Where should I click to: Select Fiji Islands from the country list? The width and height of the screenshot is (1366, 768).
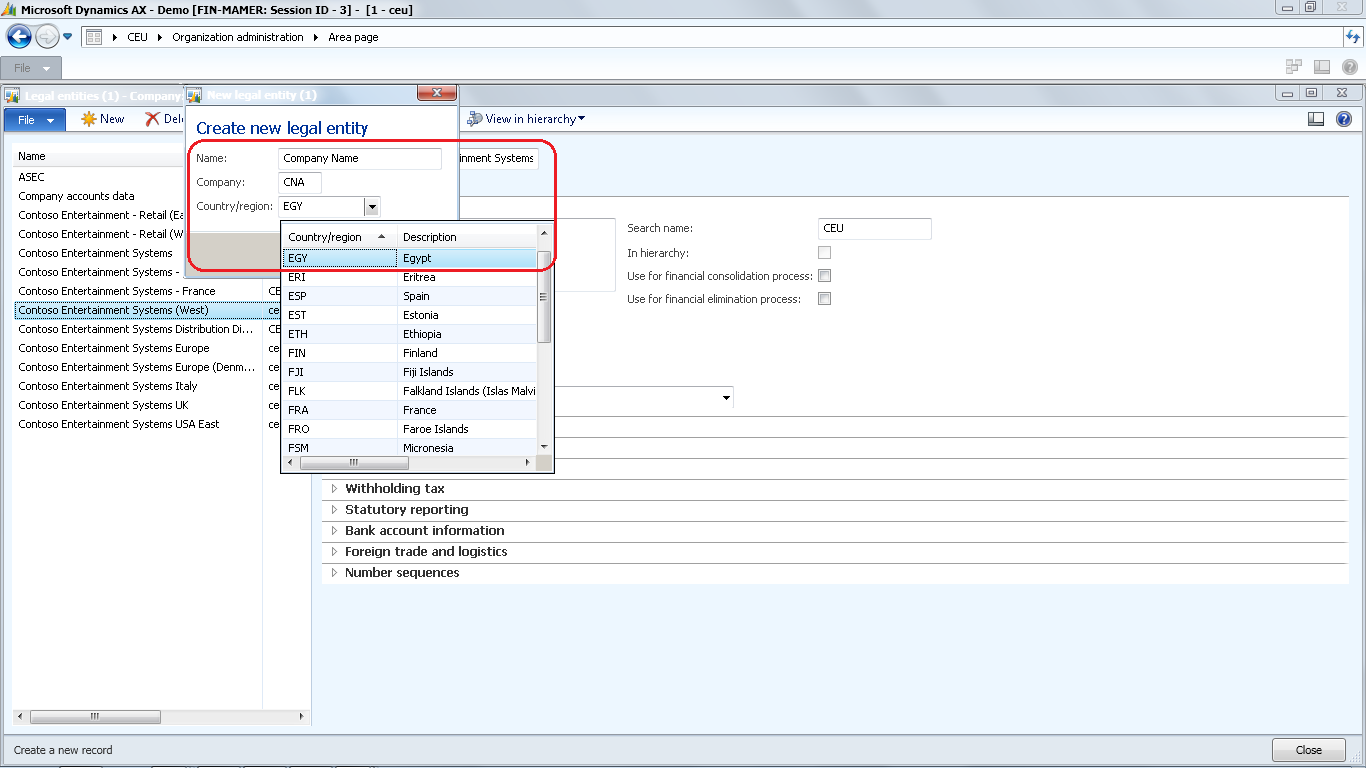click(410, 372)
